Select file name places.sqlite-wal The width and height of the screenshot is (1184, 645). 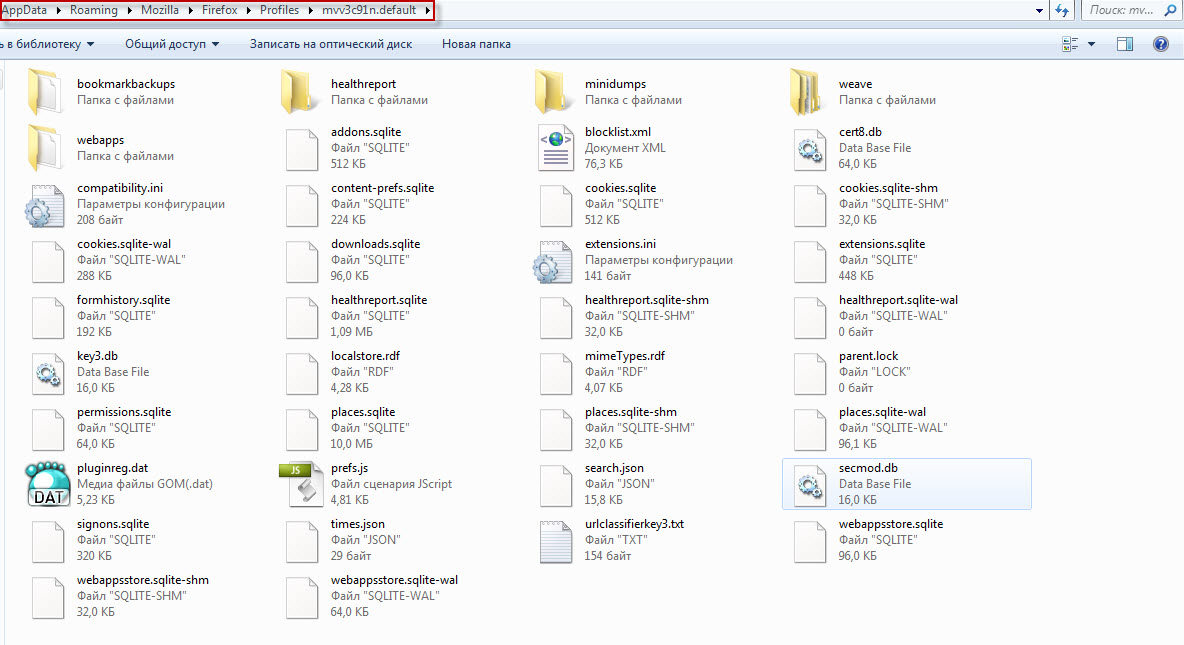[882, 412]
